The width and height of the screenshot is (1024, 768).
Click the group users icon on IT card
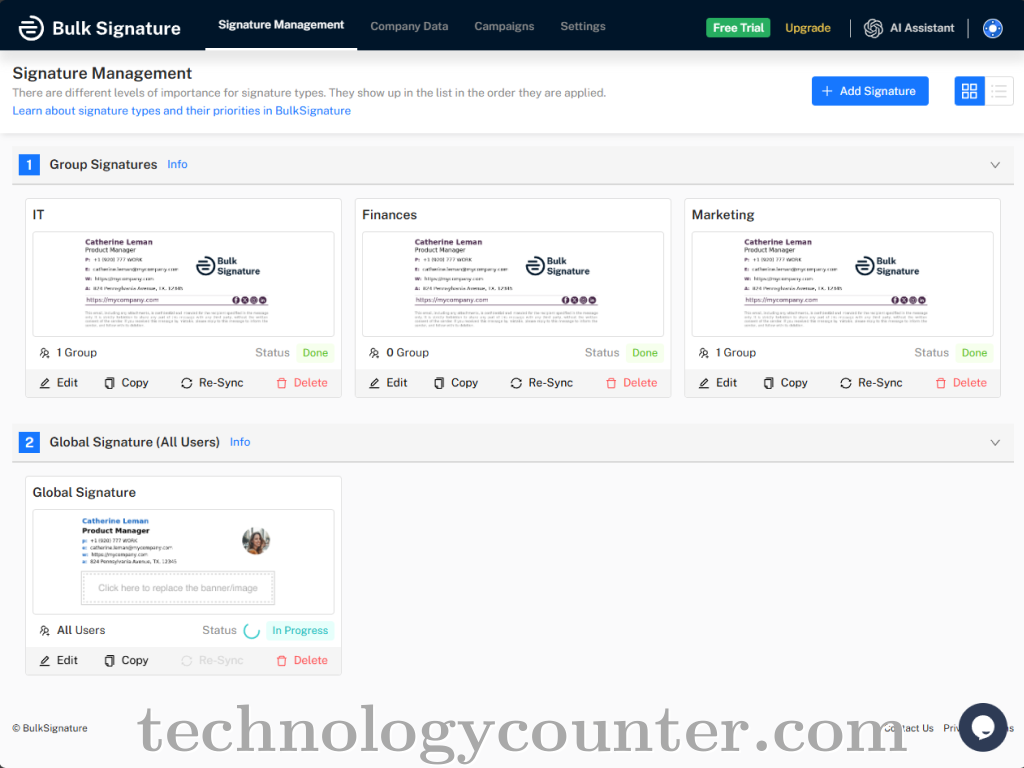tap(44, 353)
